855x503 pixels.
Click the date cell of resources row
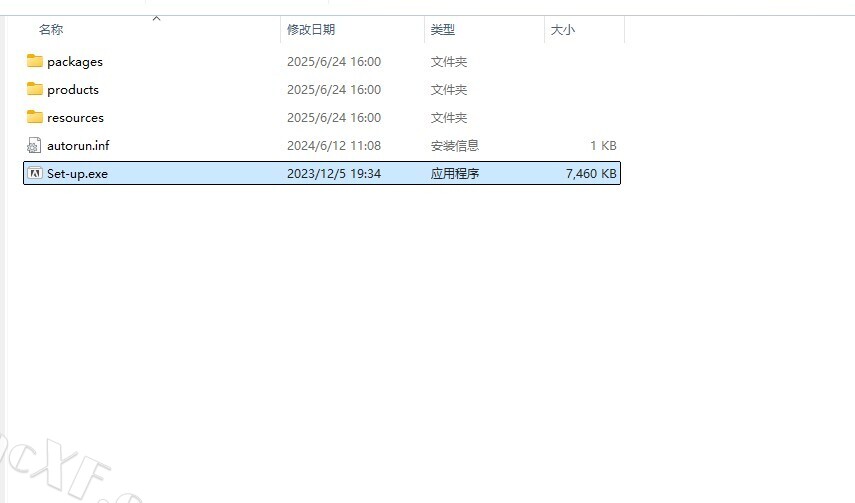[x=334, y=117]
